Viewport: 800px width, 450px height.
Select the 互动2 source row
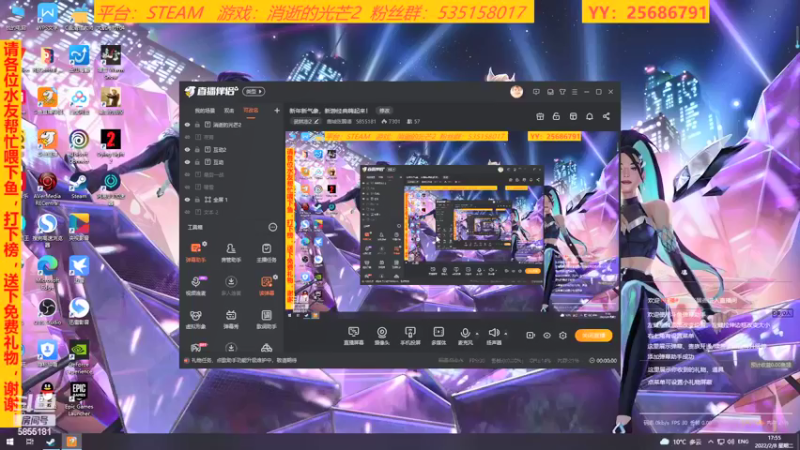[x=232, y=149]
